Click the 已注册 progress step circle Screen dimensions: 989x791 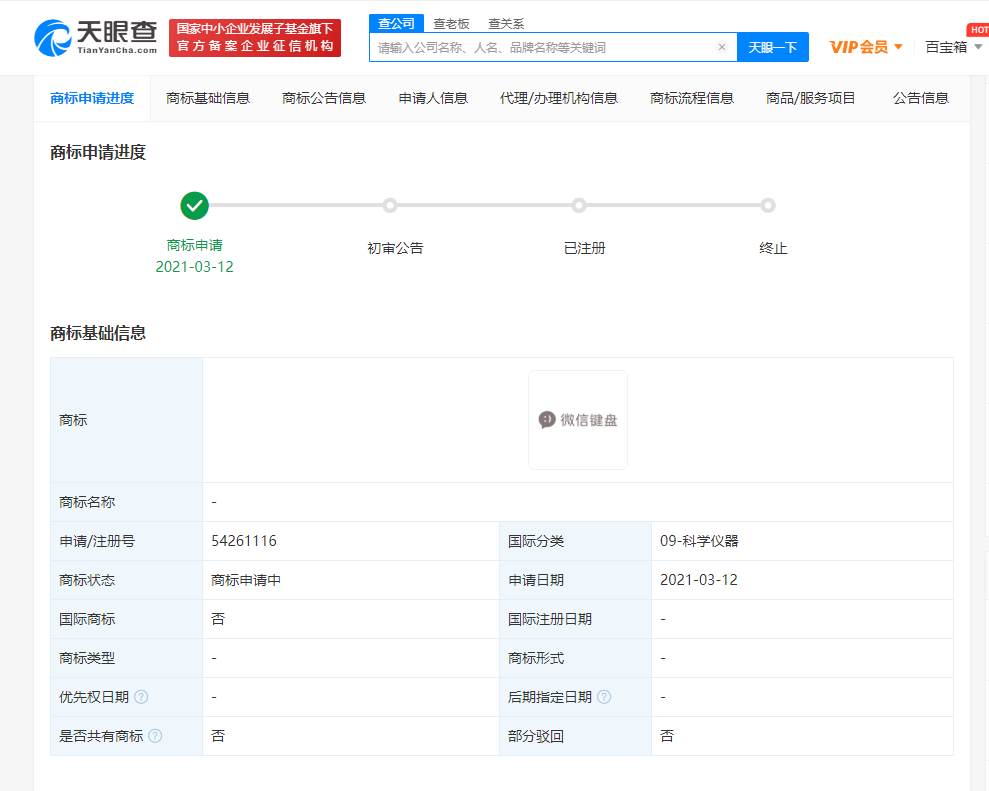[578, 206]
